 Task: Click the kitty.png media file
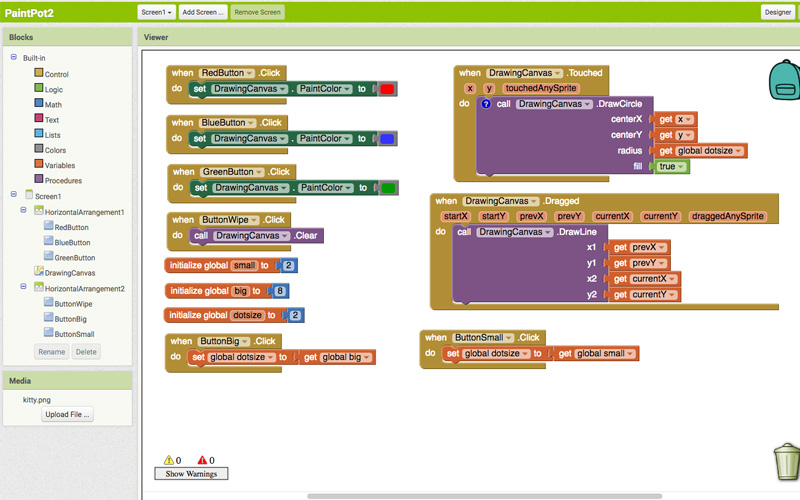point(37,399)
